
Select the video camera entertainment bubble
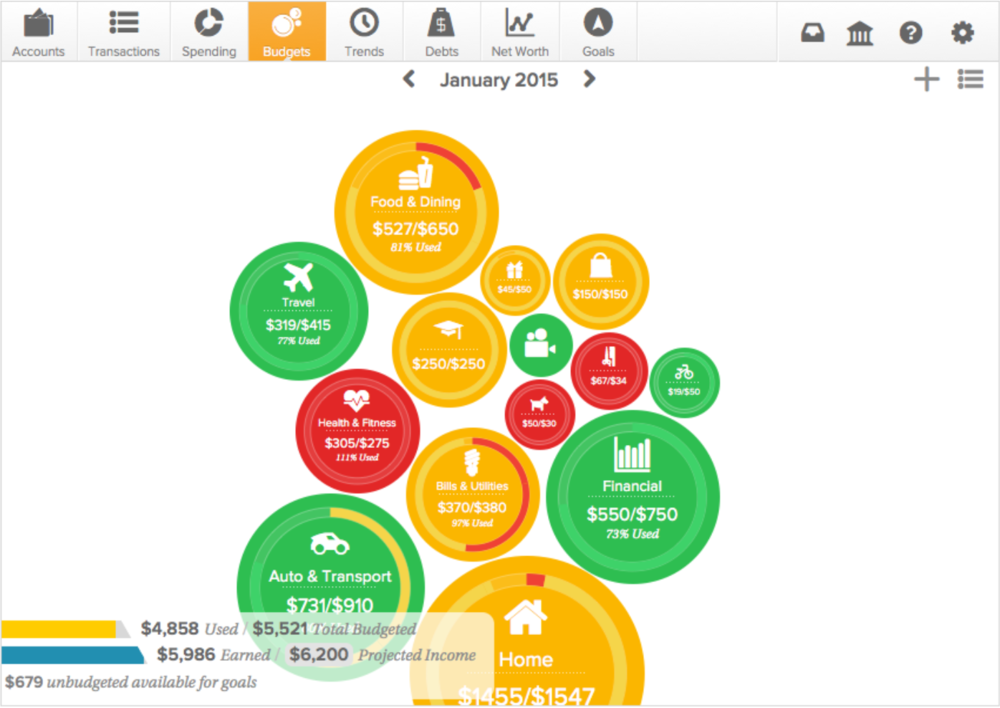click(541, 345)
